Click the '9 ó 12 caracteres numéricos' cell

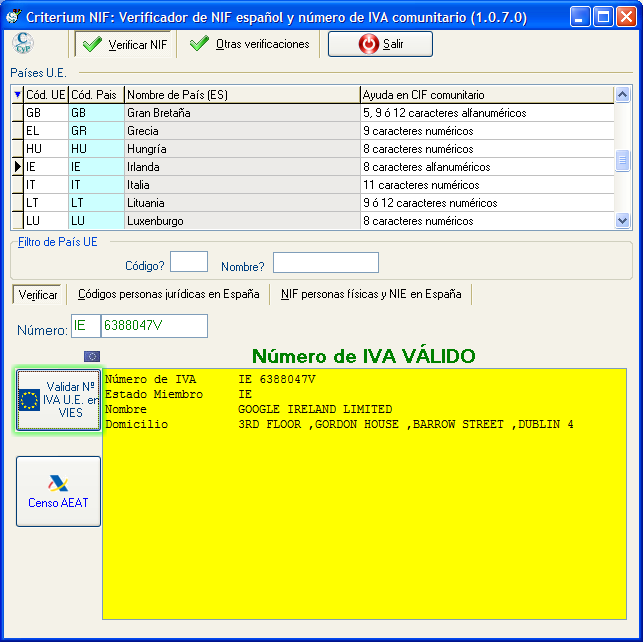(487, 203)
